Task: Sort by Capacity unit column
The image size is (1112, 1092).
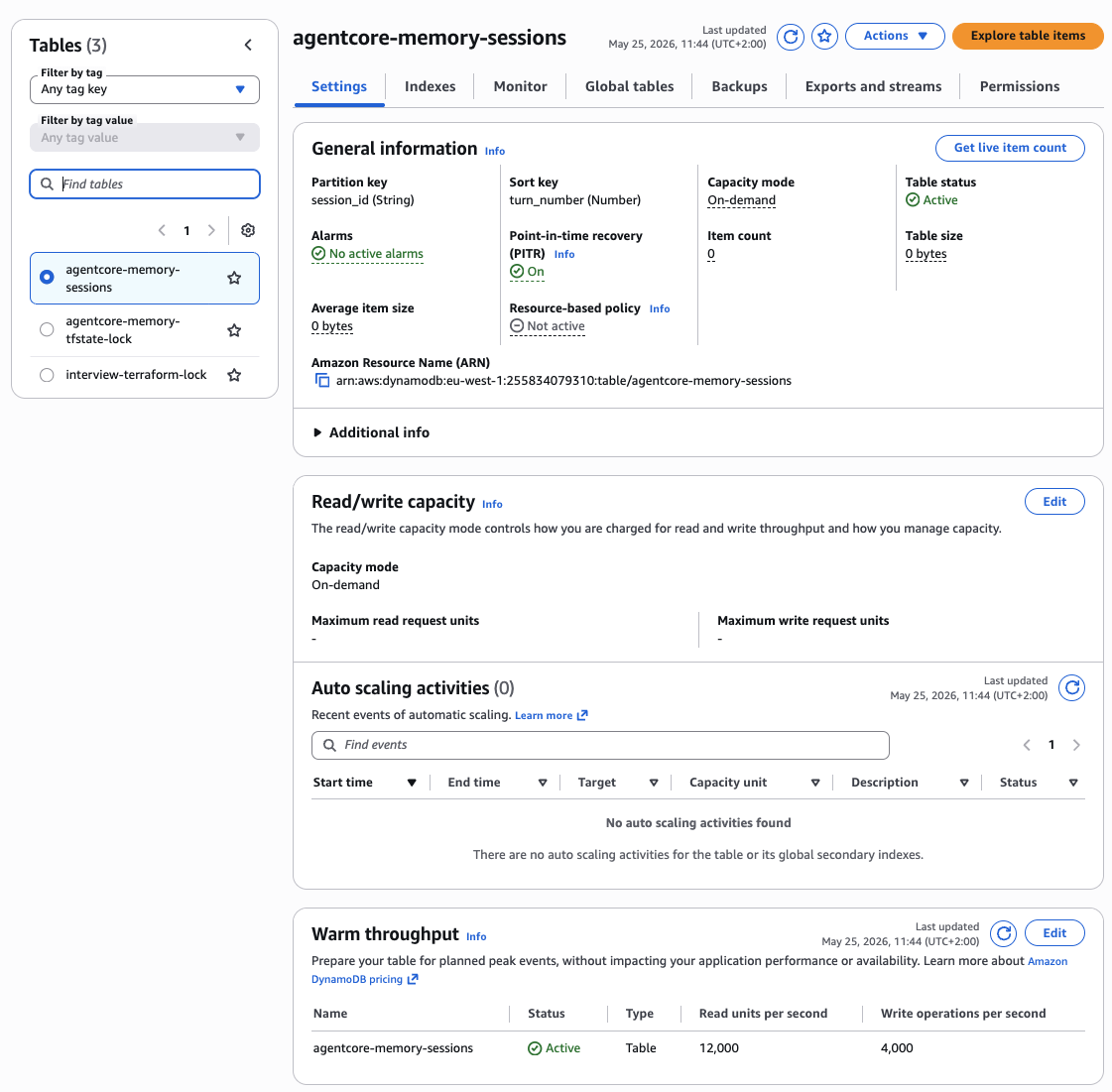Action: tap(755, 783)
